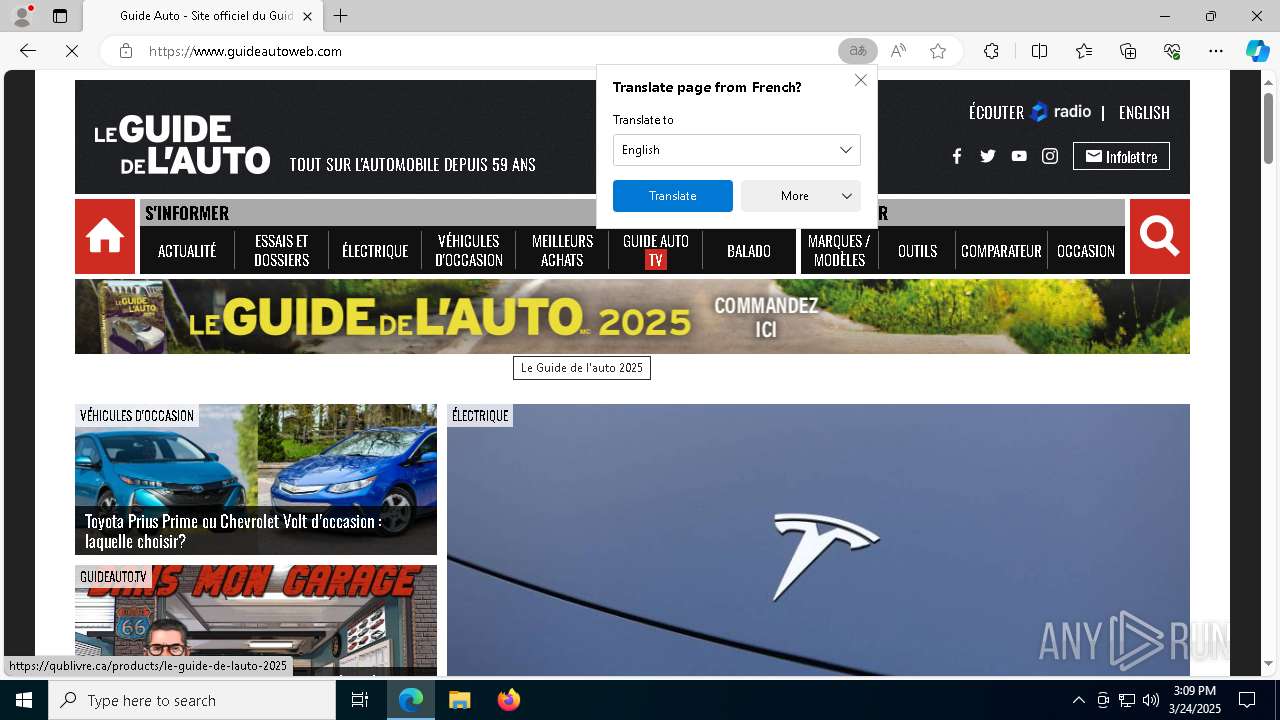Open the Dans mon garage video thumbnail
This screenshot has width=1280, height=720.
point(256,620)
